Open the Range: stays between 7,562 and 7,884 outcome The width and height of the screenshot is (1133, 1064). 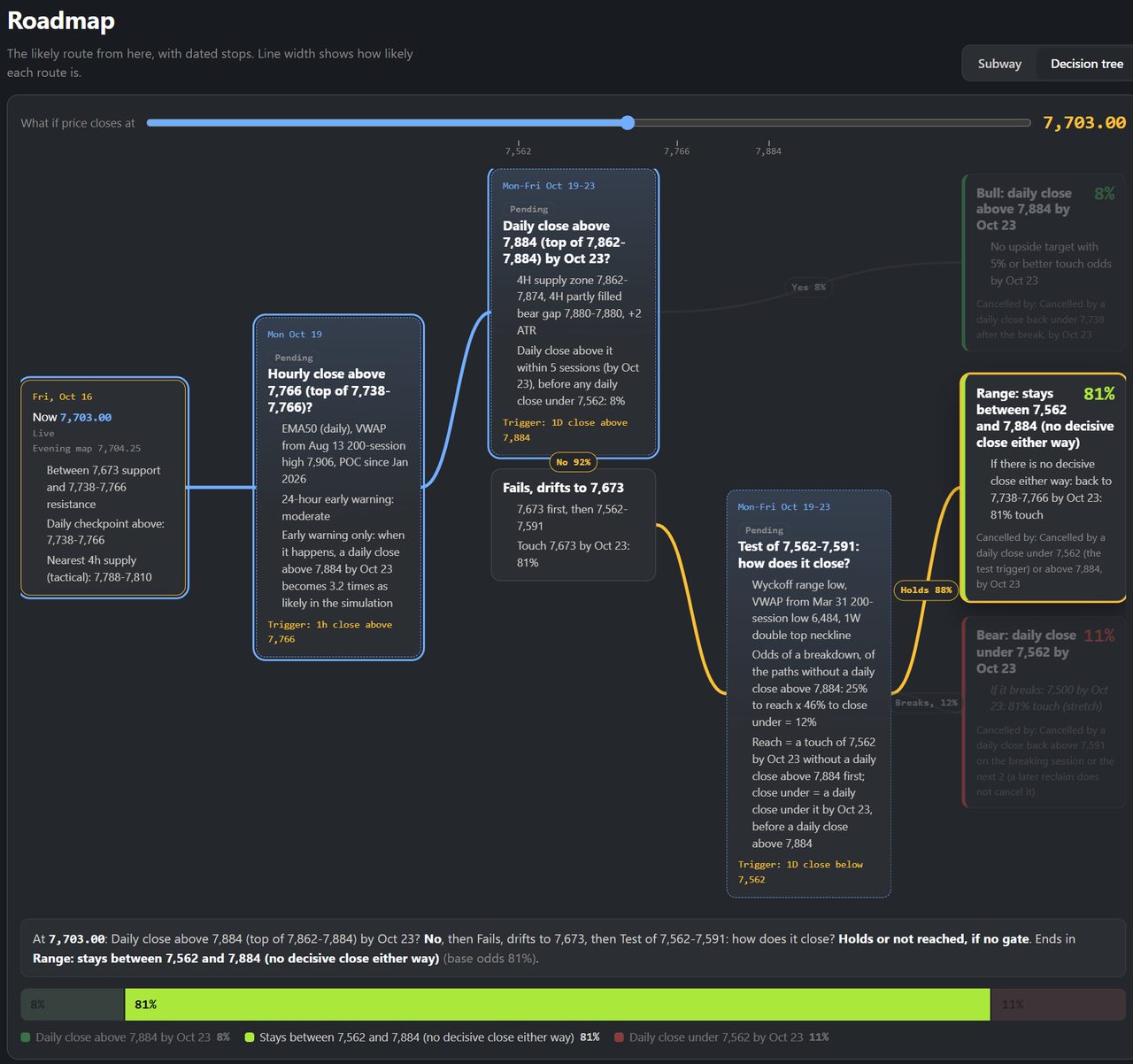(x=1044, y=488)
